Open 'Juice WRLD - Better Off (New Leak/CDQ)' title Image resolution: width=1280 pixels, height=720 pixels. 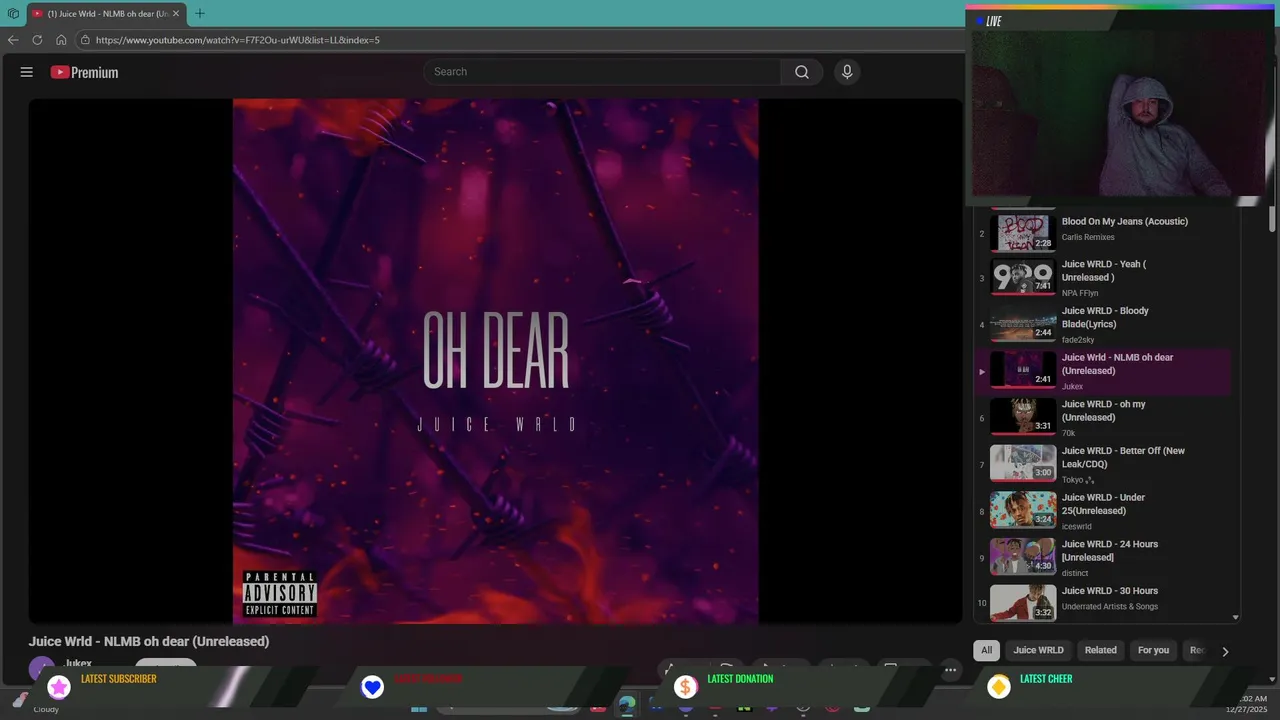pyautogui.click(x=1123, y=457)
